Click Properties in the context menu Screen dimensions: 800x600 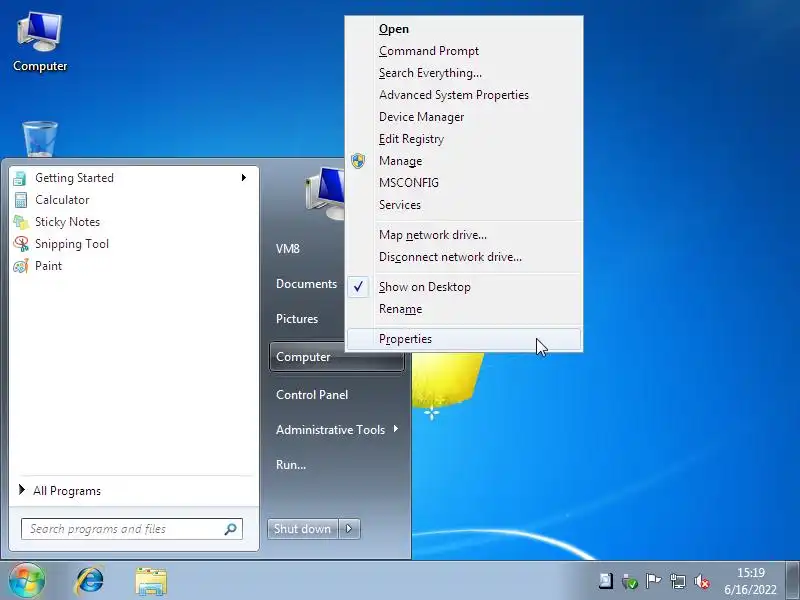464,339
